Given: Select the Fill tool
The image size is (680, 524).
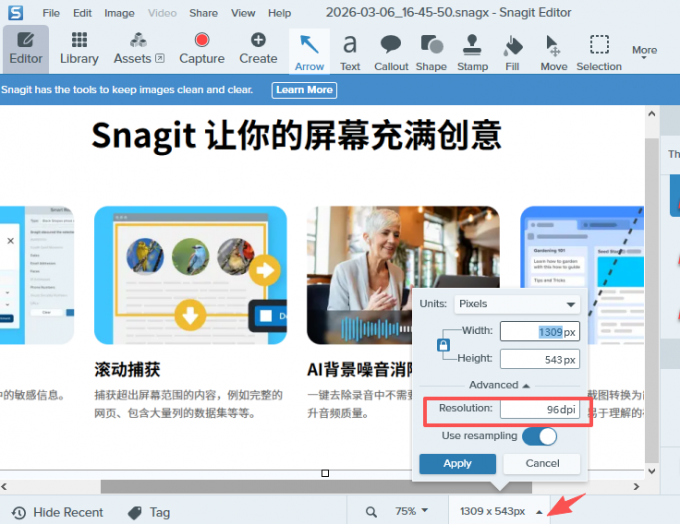Looking at the screenshot, I should click(x=512, y=52).
